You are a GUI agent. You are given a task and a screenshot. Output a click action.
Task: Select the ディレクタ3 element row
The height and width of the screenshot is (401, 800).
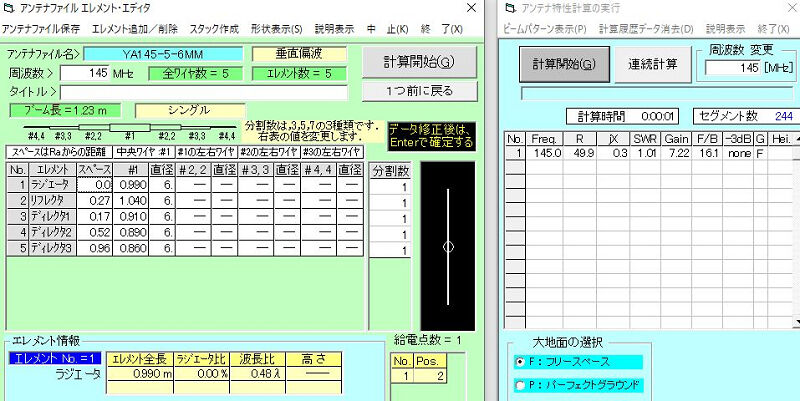(53, 248)
